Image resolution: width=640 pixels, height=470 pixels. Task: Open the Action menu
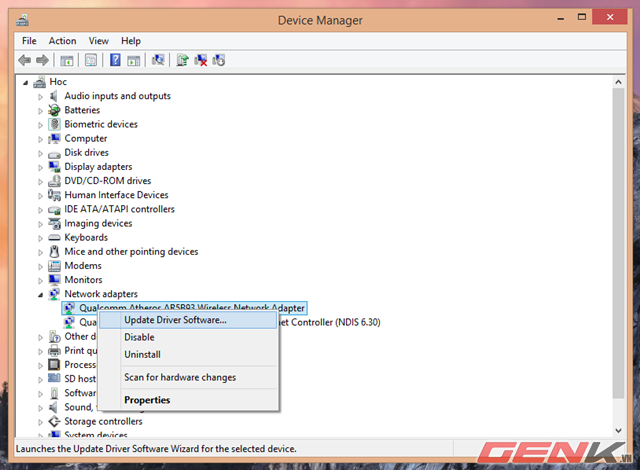62,41
